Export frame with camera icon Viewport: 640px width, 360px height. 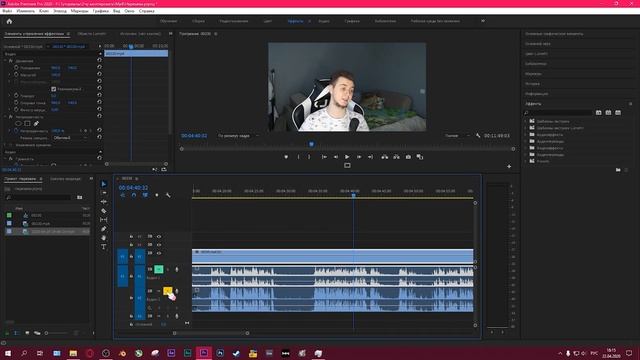coord(408,157)
